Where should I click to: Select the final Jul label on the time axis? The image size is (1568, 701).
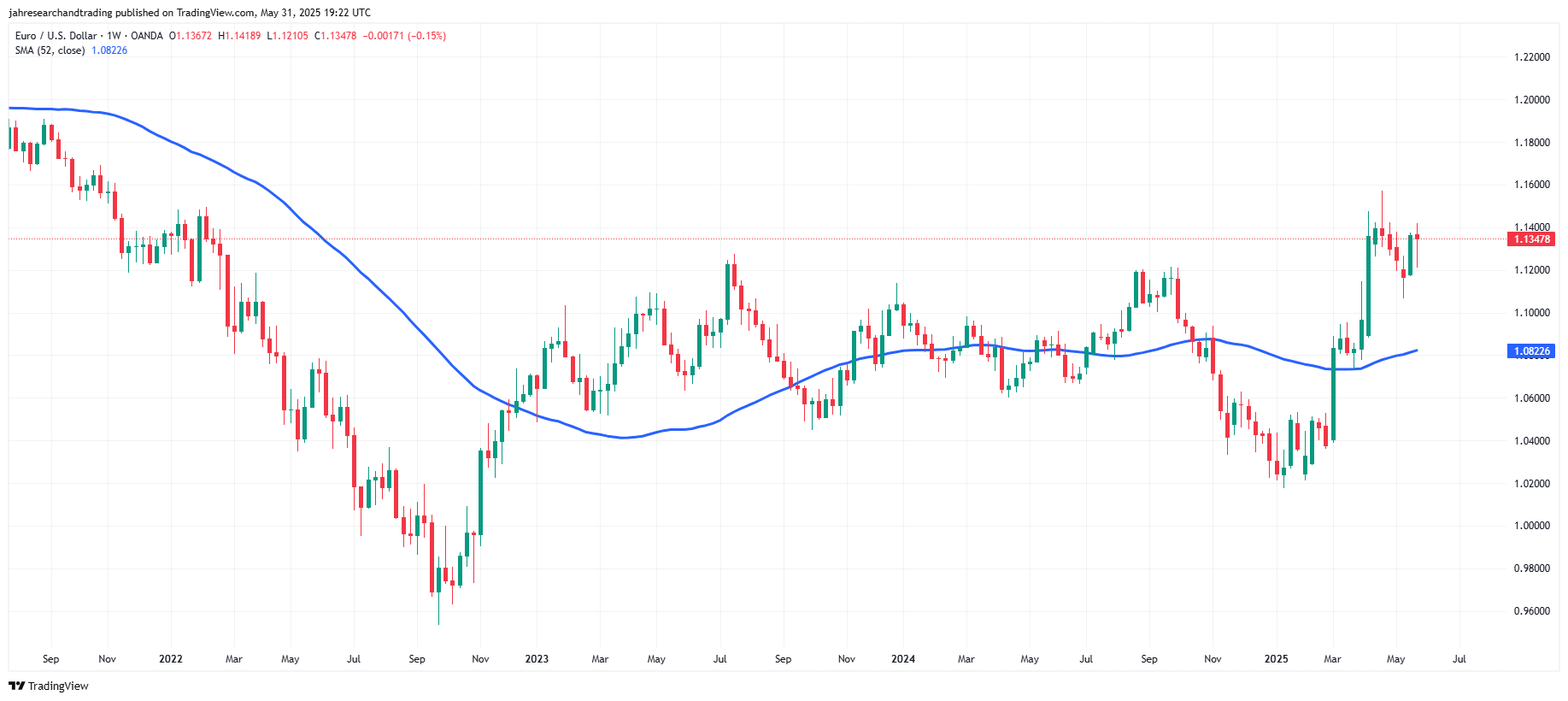tap(1459, 659)
